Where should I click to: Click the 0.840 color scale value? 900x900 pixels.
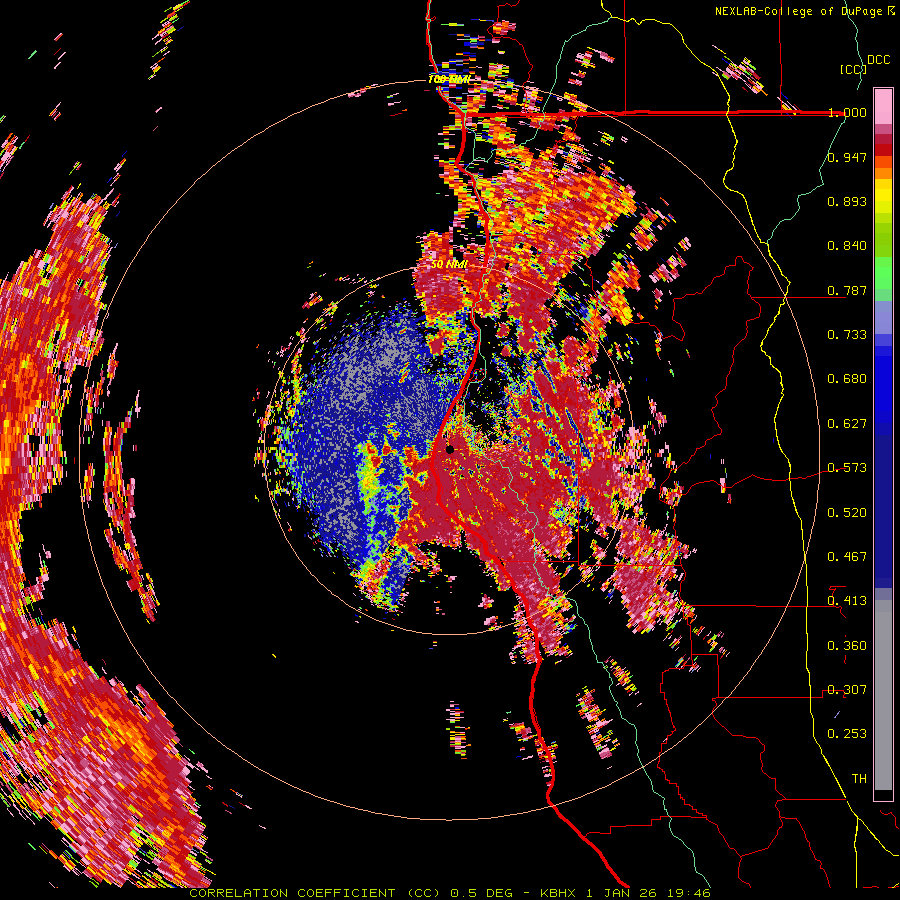coord(847,245)
